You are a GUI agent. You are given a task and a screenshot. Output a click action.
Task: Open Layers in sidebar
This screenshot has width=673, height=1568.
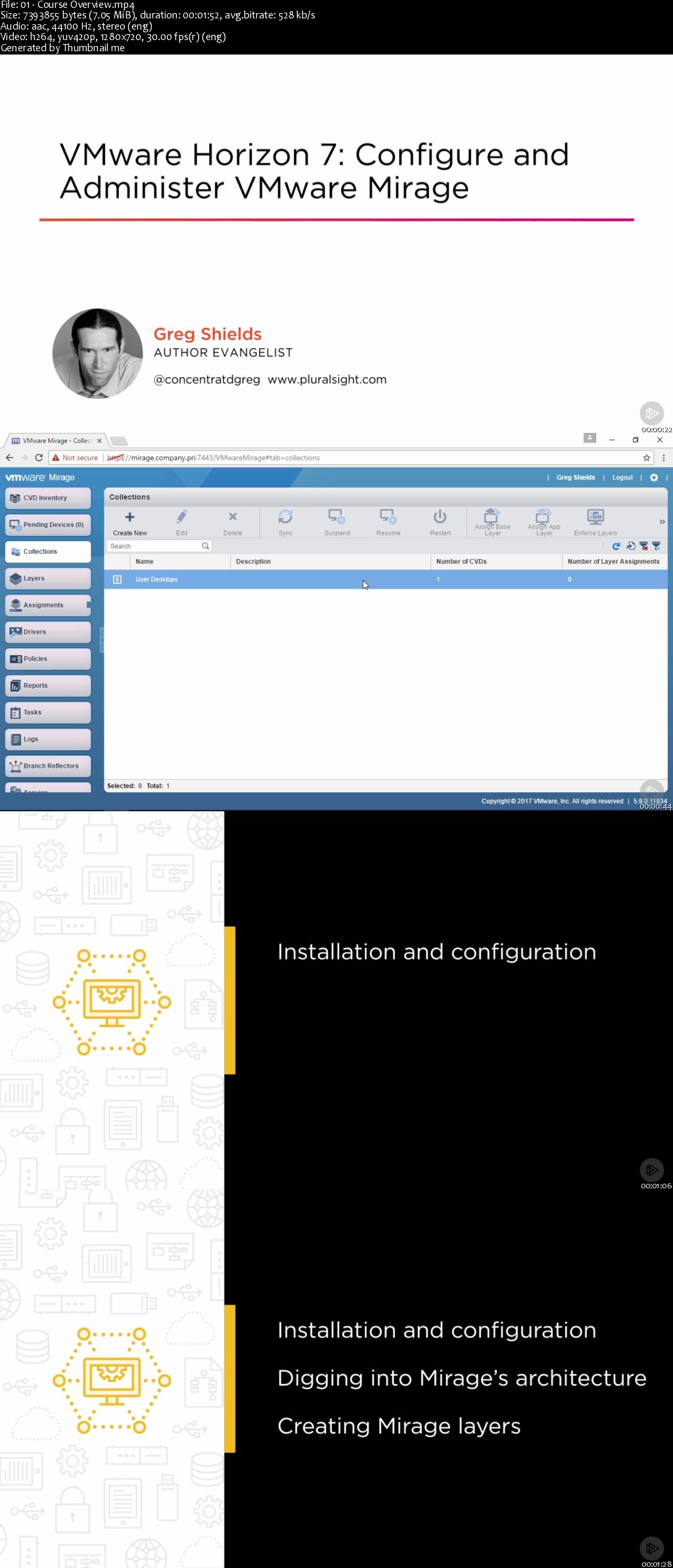coord(48,579)
